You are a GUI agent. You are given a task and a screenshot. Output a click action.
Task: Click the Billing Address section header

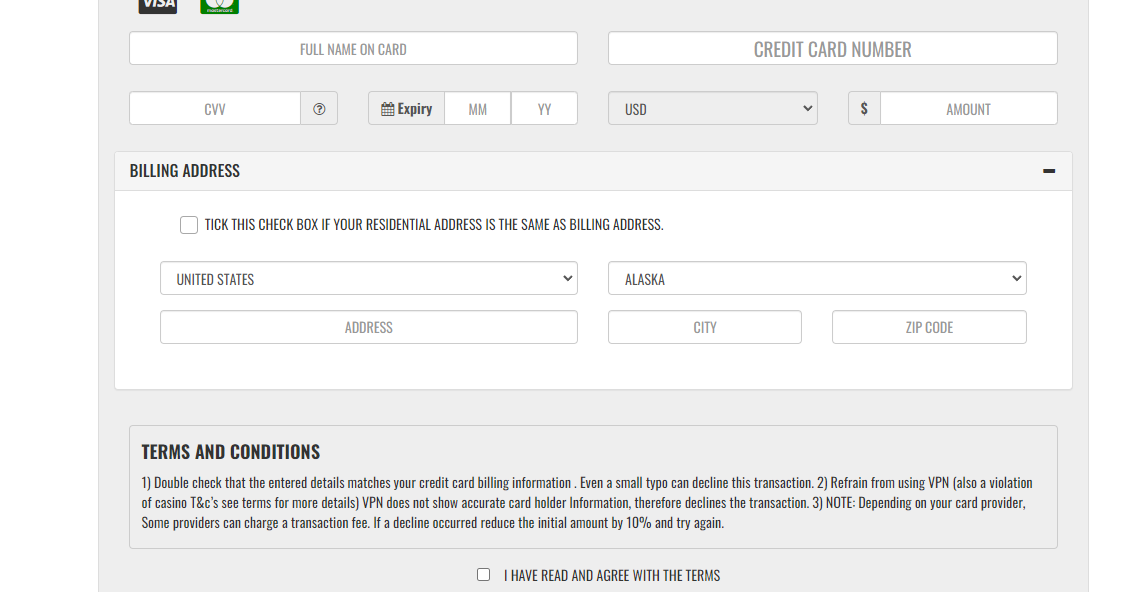185,171
